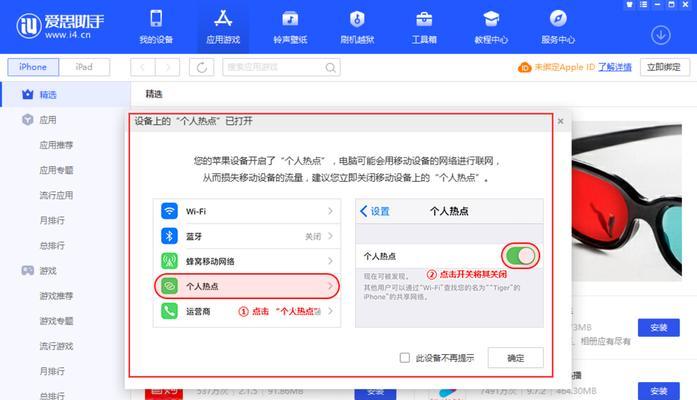Click the 蓝牙 Bluetooth icon
The height and width of the screenshot is (400, 697).
pos(169,236)
